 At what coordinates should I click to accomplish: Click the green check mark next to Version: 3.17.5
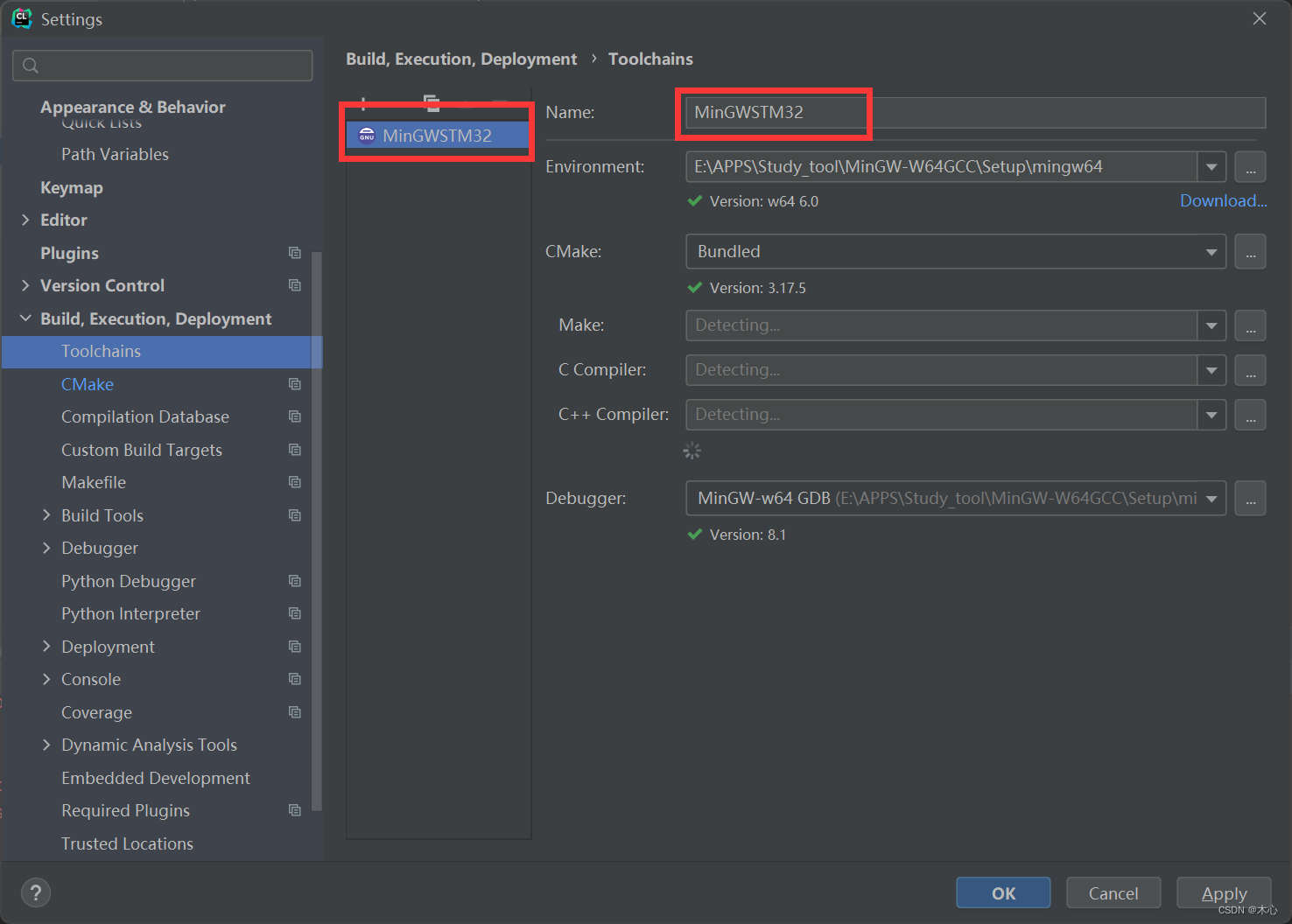point(695,287)
